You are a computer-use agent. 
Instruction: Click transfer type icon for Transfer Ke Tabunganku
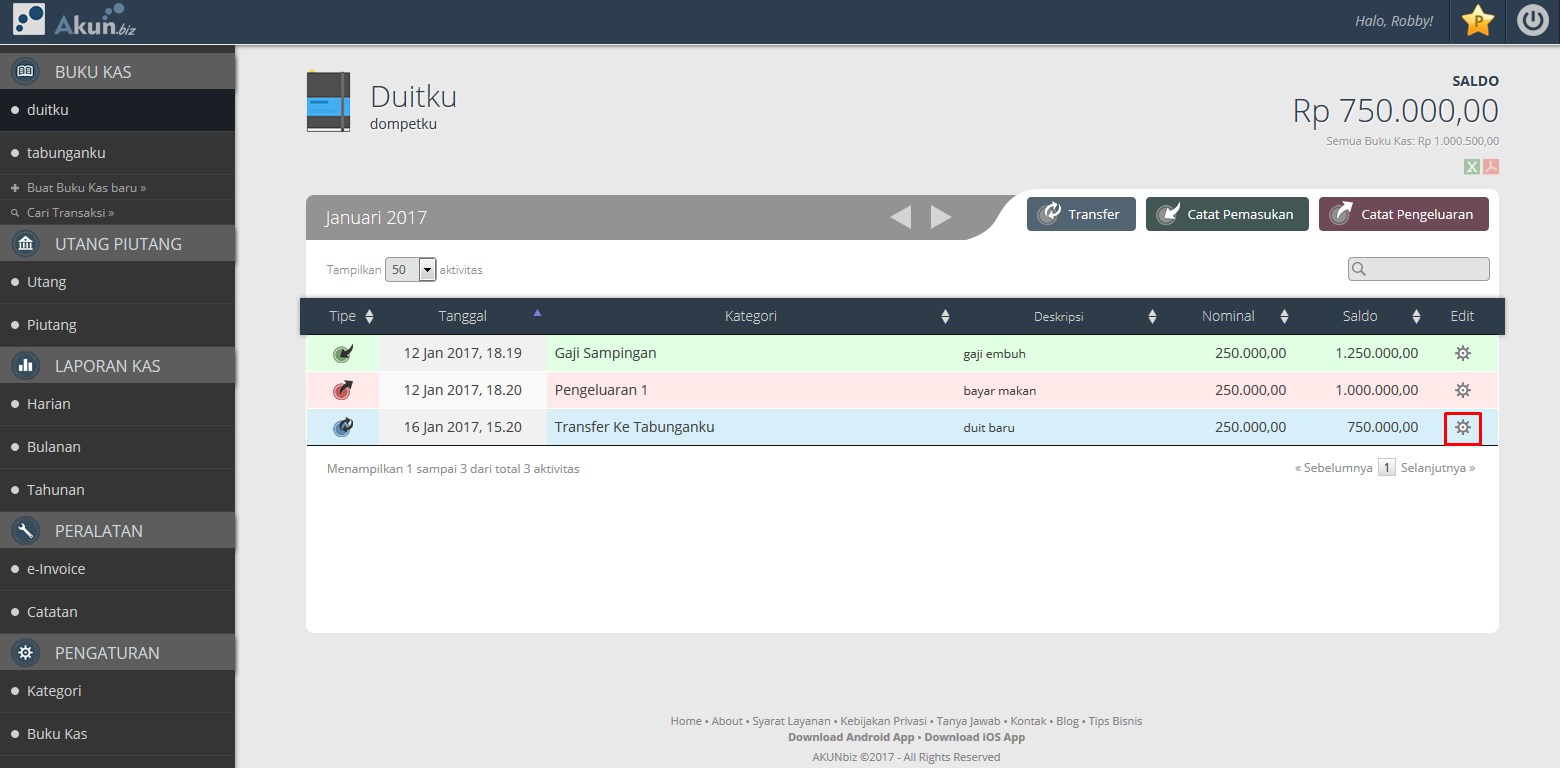point(343,427)
